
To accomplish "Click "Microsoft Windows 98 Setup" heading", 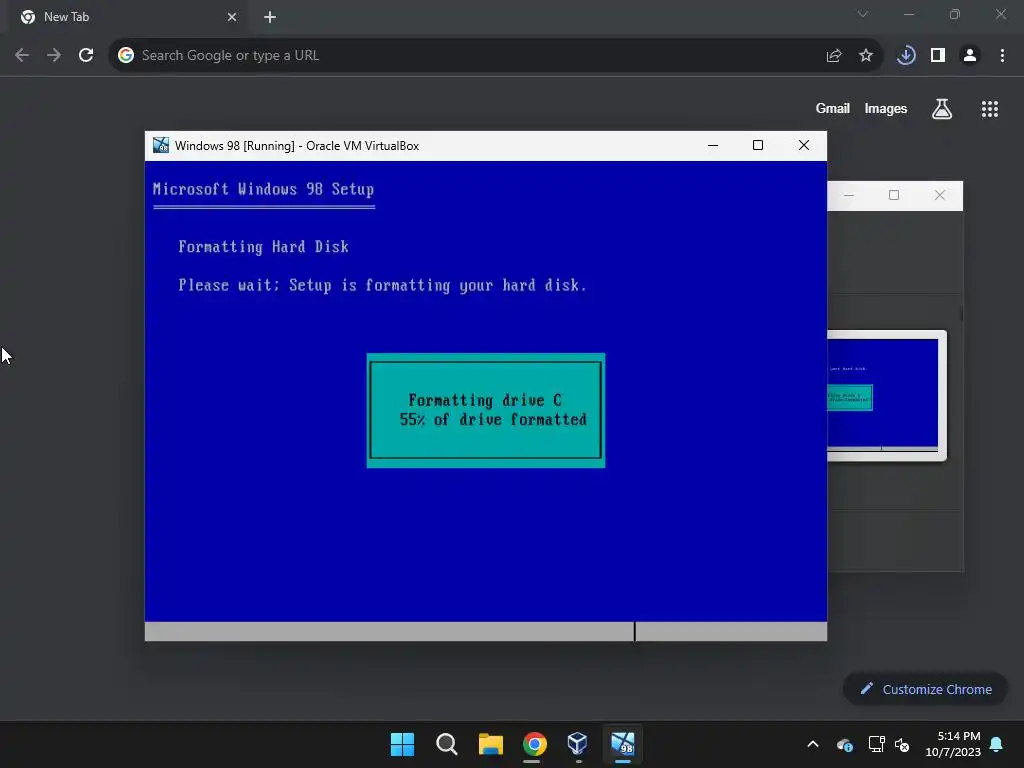I will click(x=263, y=189).
